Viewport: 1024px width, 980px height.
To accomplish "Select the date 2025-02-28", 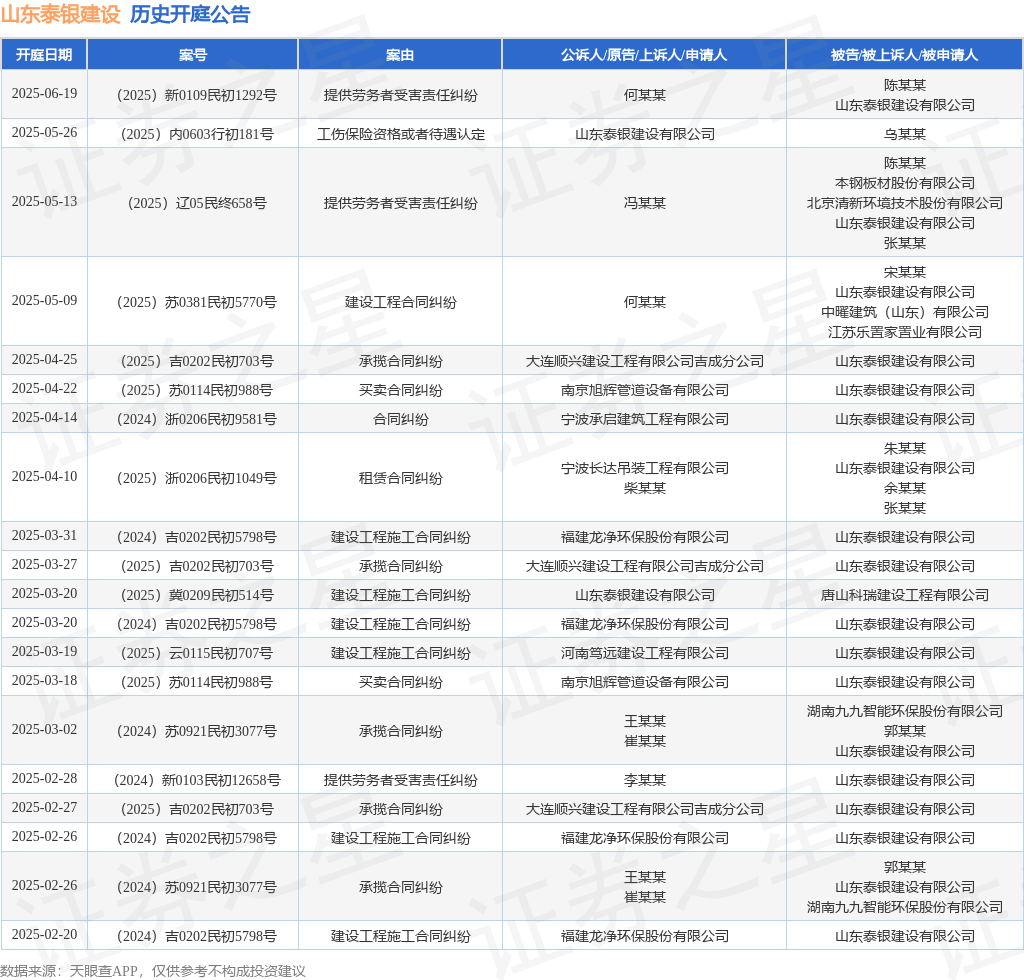I will pyautogui.click(x=44, y=778).
